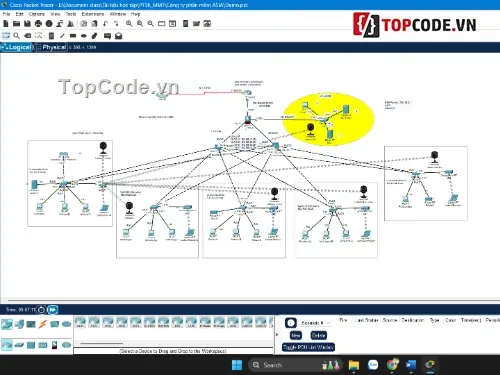The image size is (500, 375).
Task: Click the Paste toolbar icon
Action: [x=95, y=24]
